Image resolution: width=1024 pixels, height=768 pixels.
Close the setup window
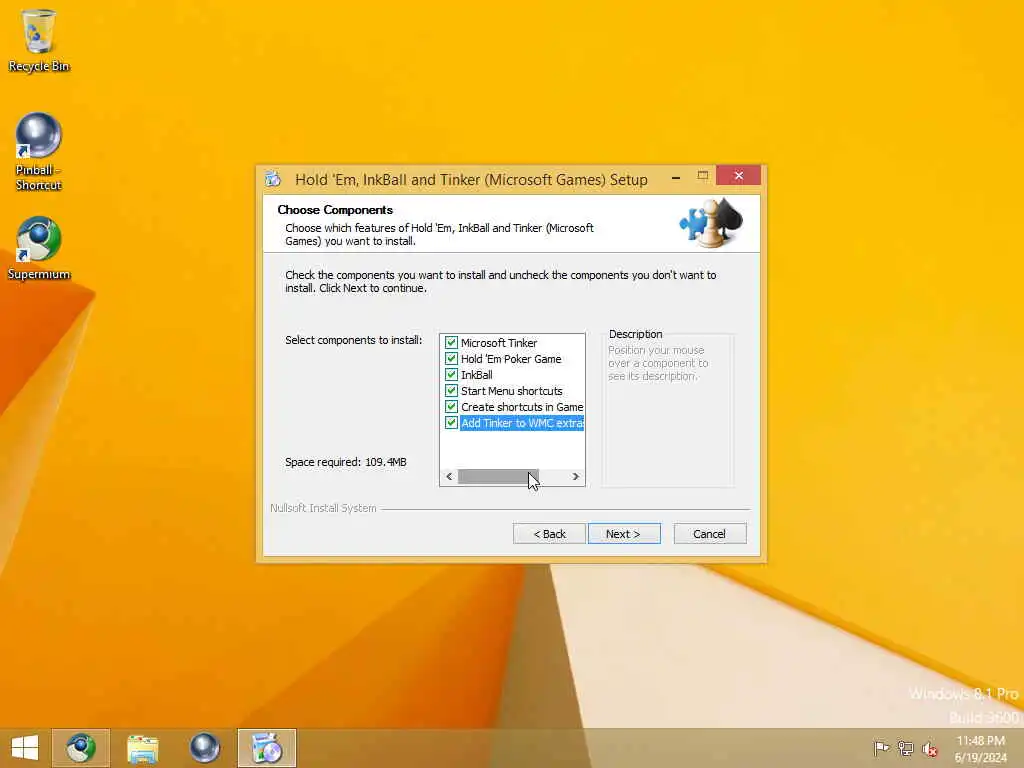(x=739, y=176)
